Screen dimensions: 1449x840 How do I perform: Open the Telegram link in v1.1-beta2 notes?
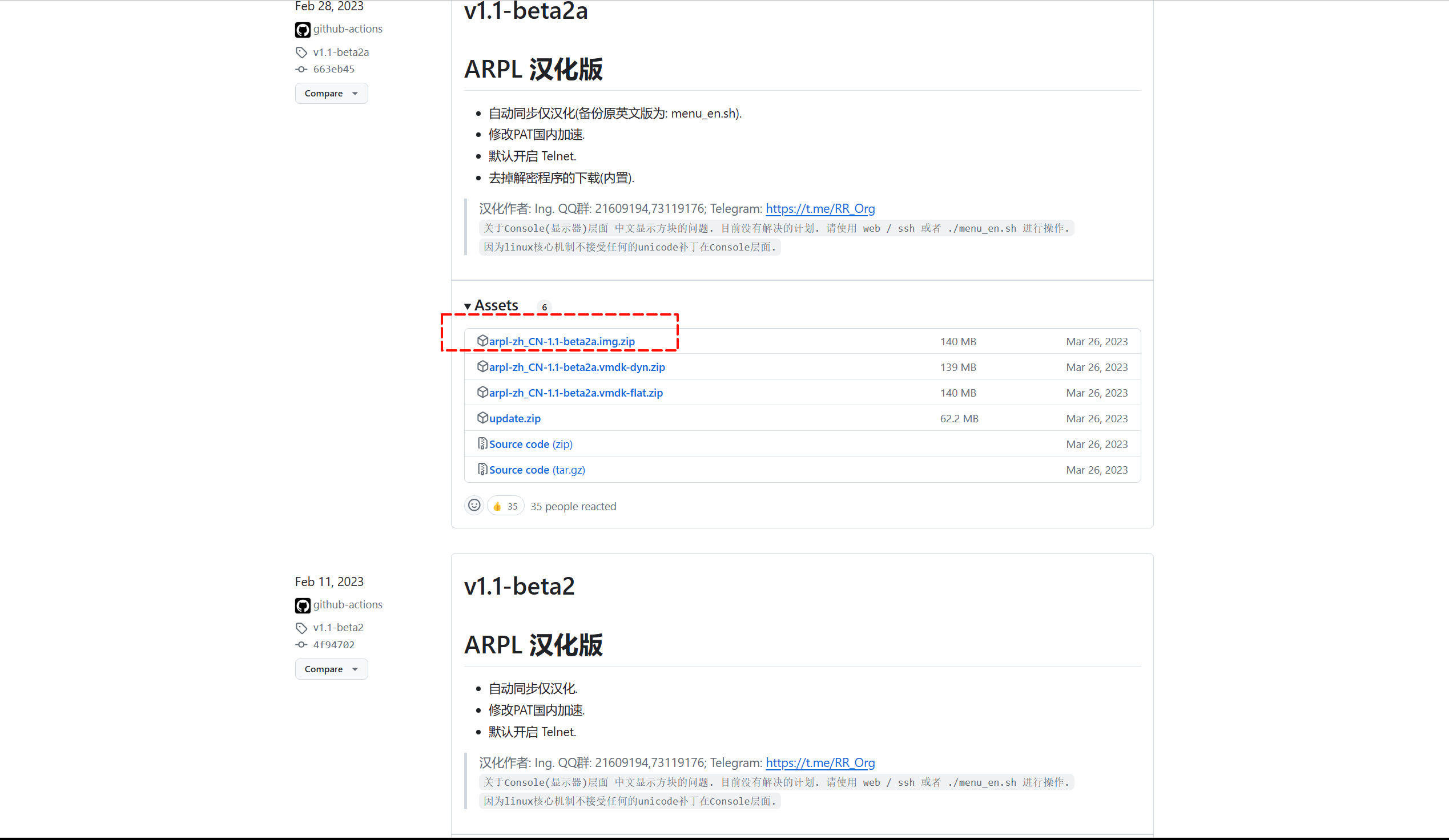(820, 762)
